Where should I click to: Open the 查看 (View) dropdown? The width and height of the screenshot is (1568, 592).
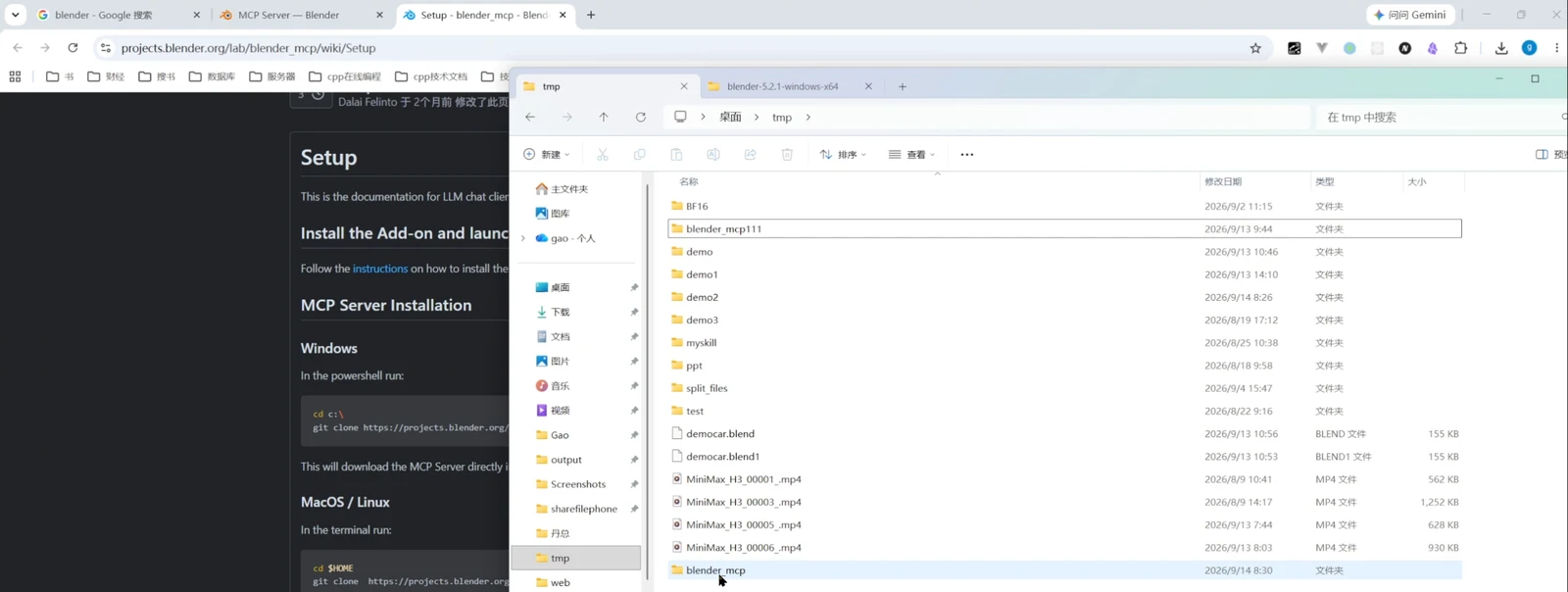pyautogui.click(x=911, y=155)
